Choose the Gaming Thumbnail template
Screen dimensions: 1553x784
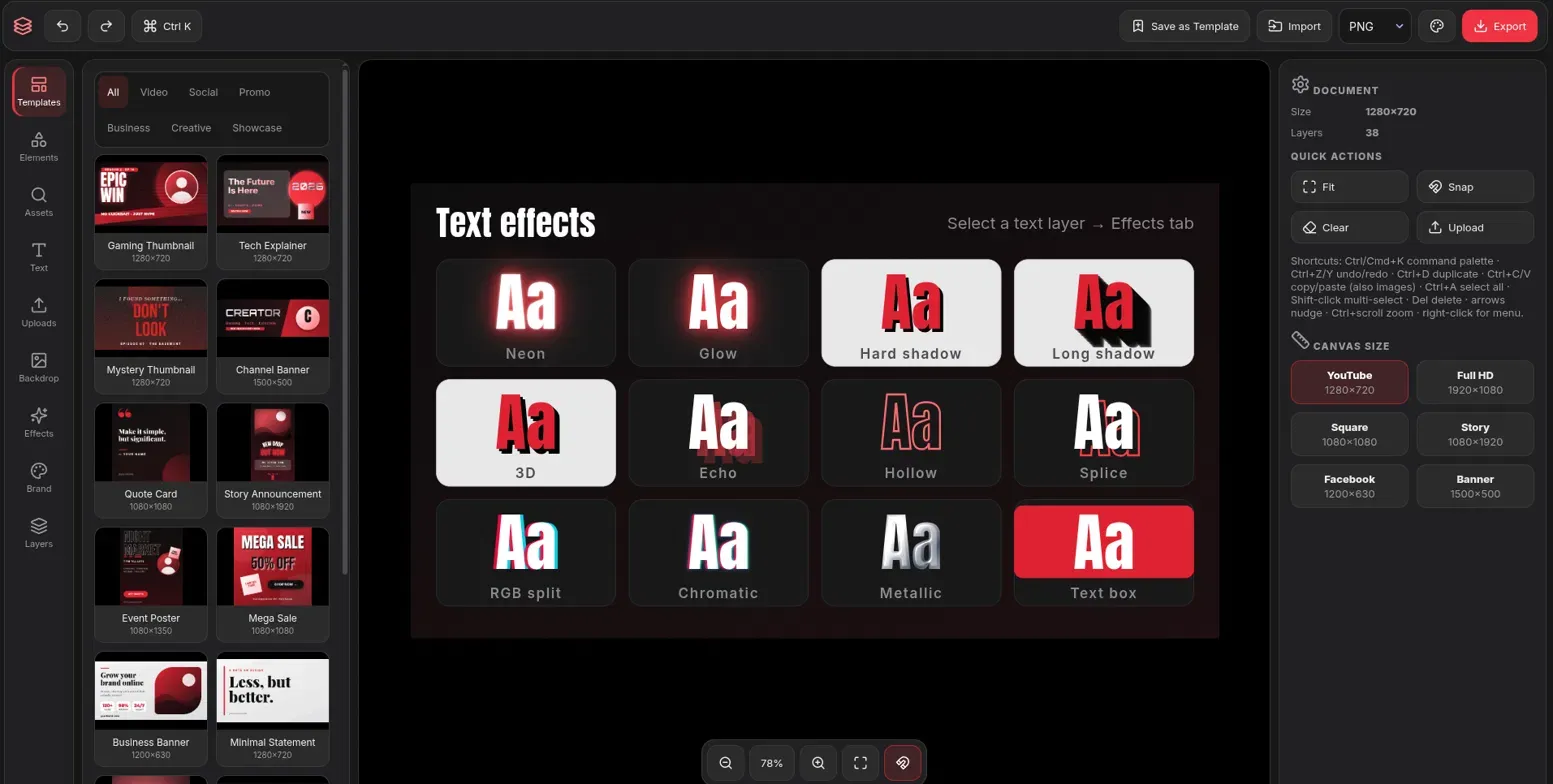(x=151, y=212)
